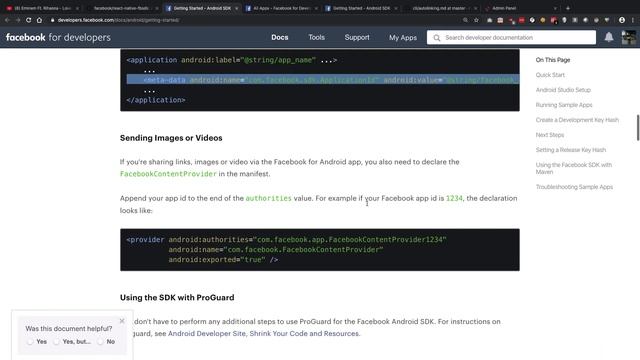Open the Docs menu
The image size is (640, 360).
click(x=280, y=37)
